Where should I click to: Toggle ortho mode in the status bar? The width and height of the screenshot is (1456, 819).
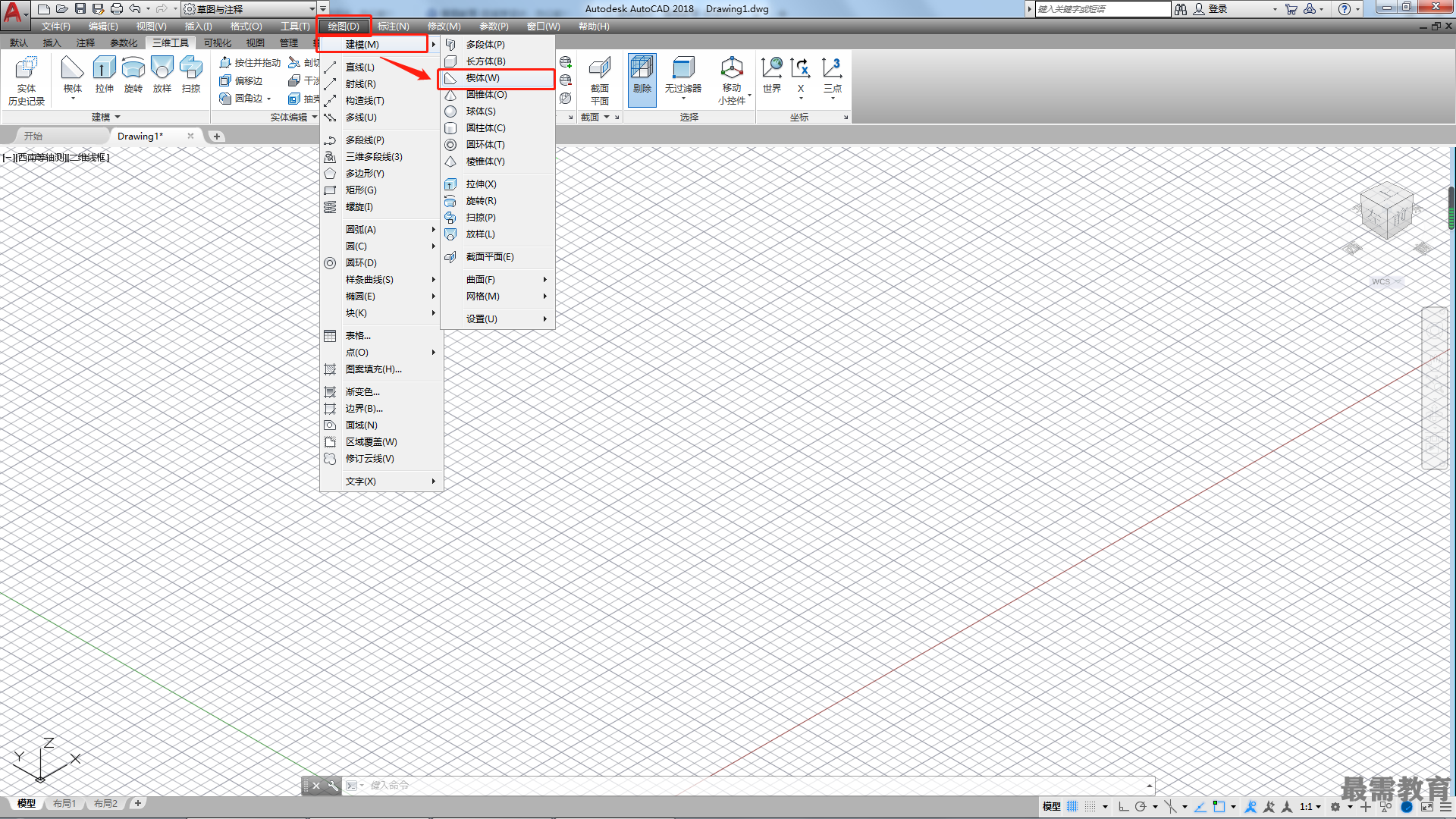coord(1123,807)
